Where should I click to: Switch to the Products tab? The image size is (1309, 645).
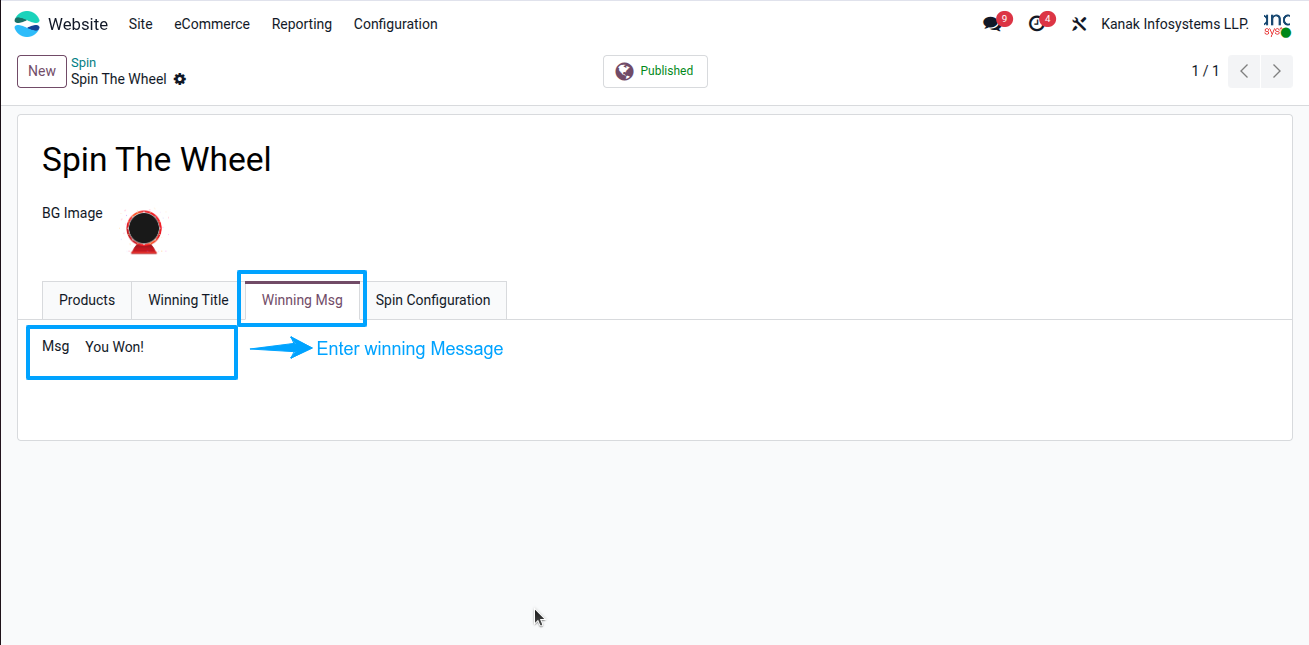[x=87, y=300]
